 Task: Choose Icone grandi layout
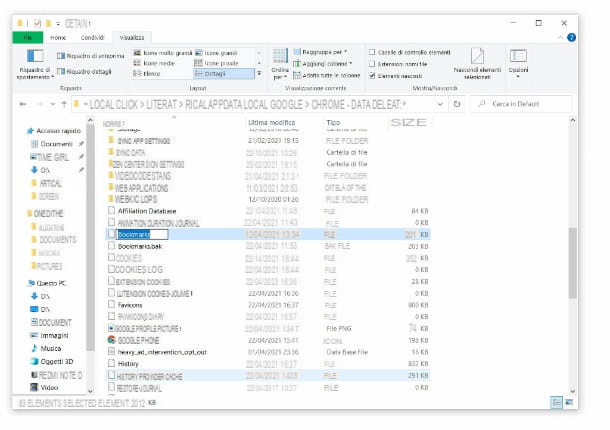click(217, 53)
